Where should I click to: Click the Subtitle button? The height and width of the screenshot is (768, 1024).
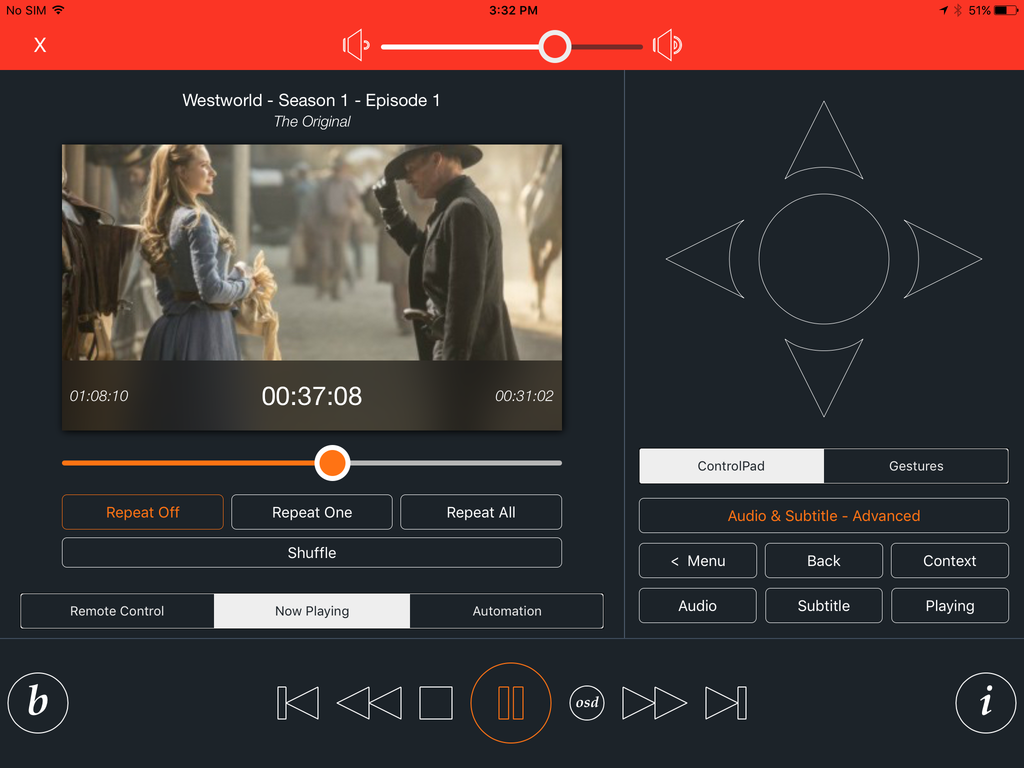click(x=824, y=605)
